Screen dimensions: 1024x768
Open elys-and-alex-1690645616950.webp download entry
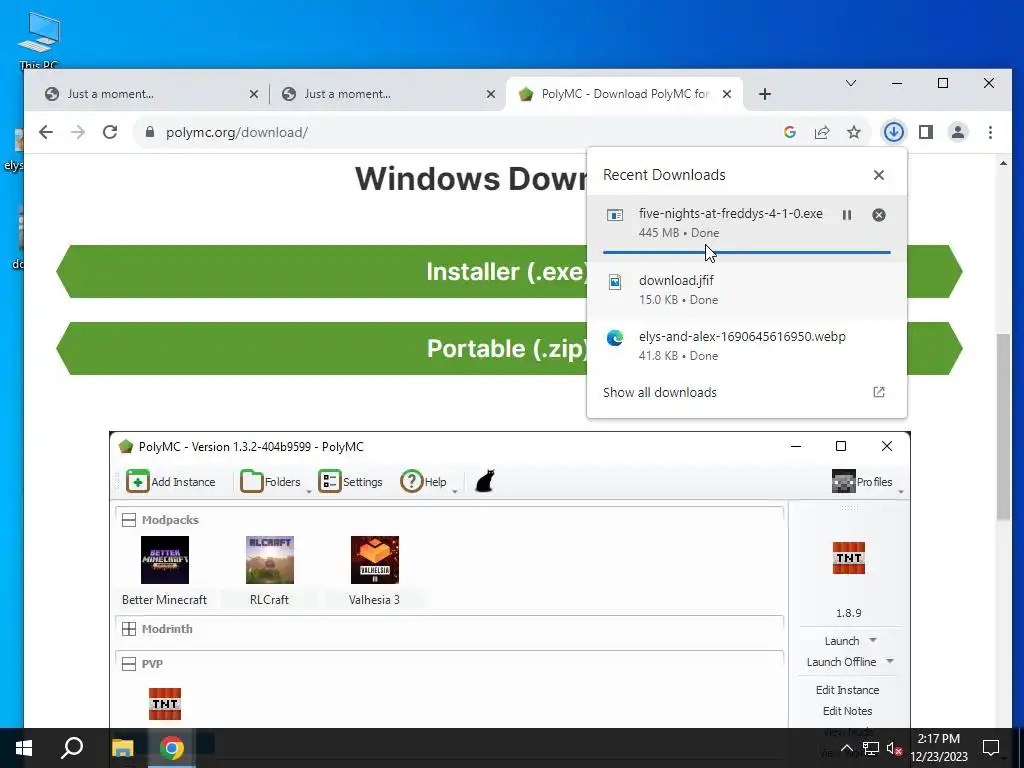746,346
